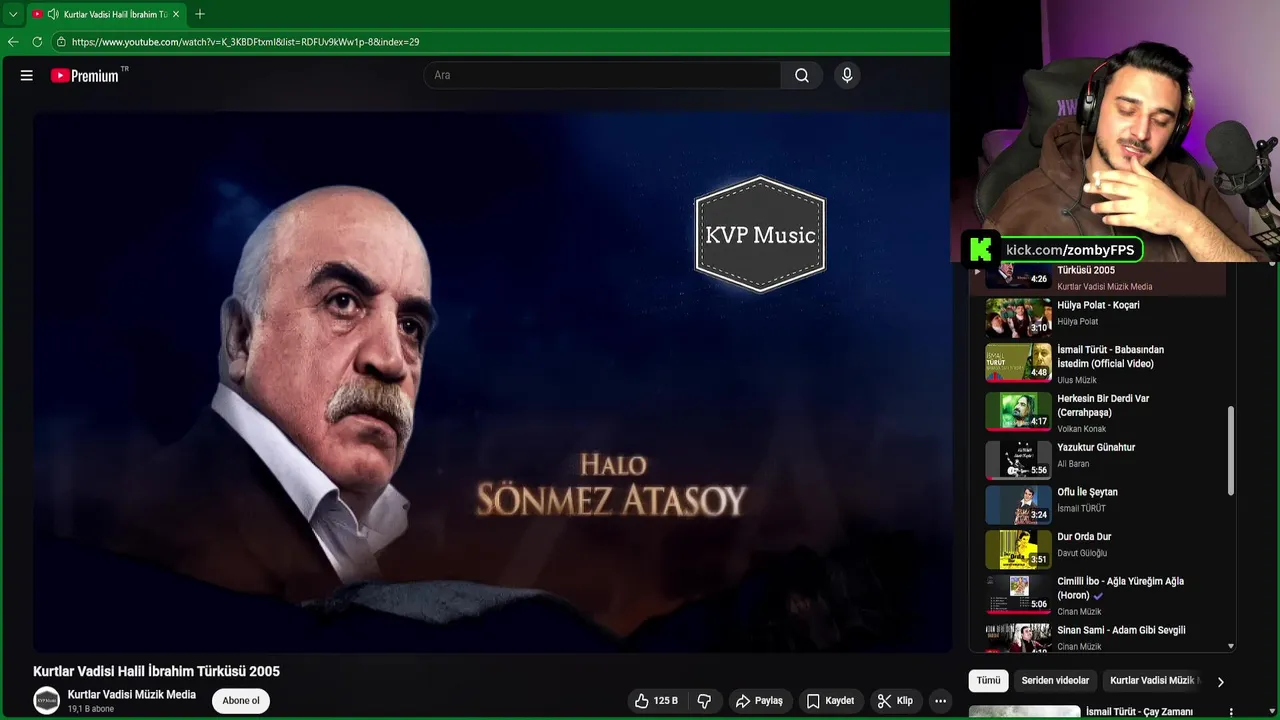The height and width of the screenshot is (720, 1280).
Task: Click the Ulus Müzik channel name
Action: 1077,380
